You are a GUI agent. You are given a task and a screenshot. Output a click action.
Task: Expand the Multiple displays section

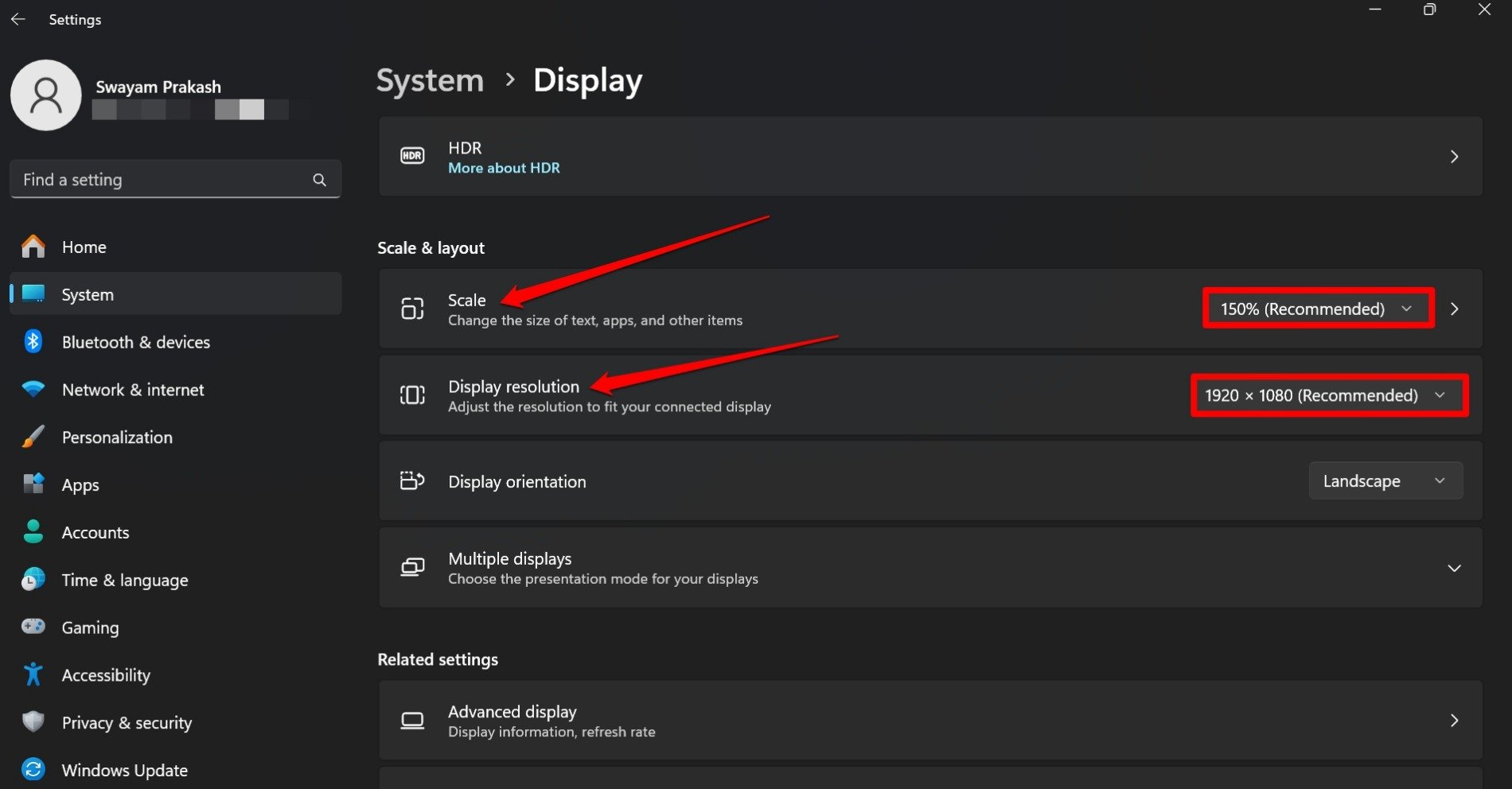click(x=1453, y=568)
